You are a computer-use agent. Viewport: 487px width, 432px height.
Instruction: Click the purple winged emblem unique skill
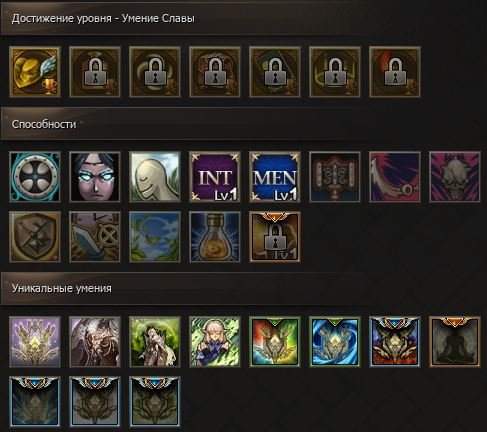pyautogui.click(x=35, y=342)
